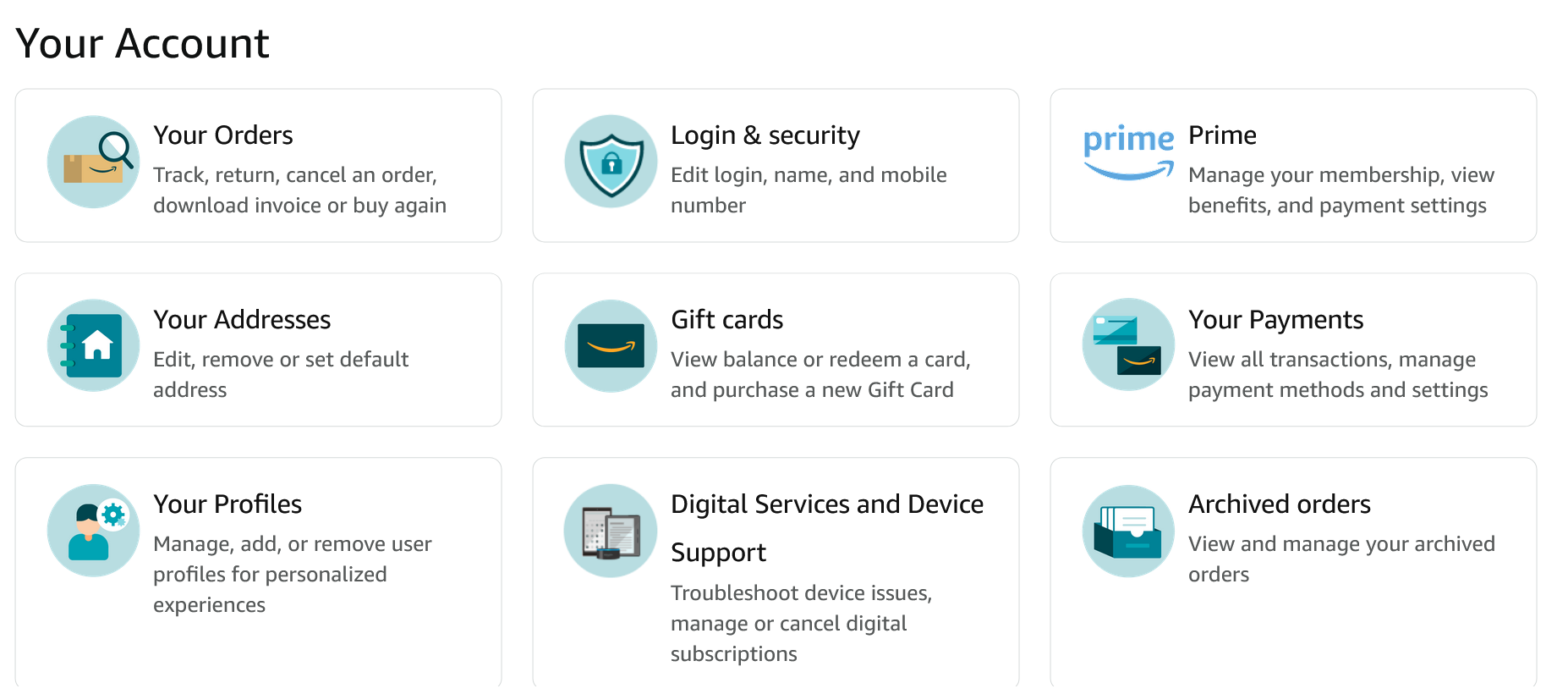This screenshot has height=694, width=1568.
Task: Click the Your Account page heading
Action: point(143,42)
